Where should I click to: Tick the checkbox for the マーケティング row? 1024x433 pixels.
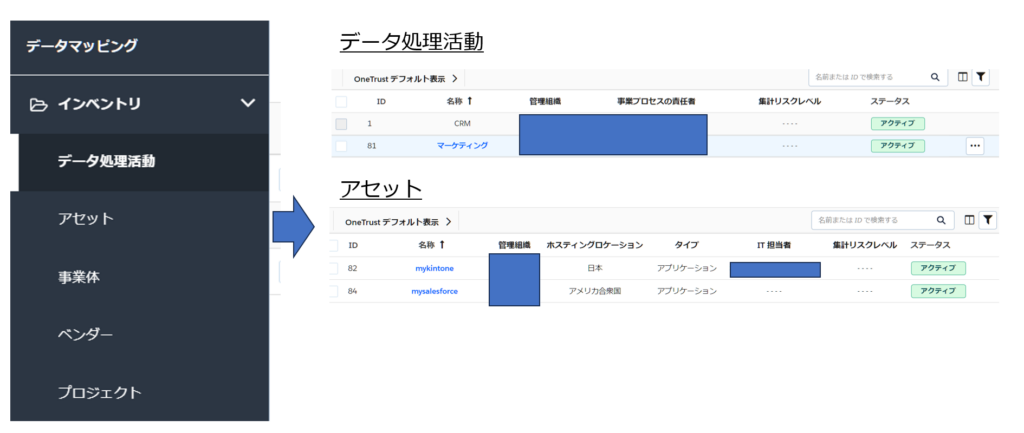(341, 146)
